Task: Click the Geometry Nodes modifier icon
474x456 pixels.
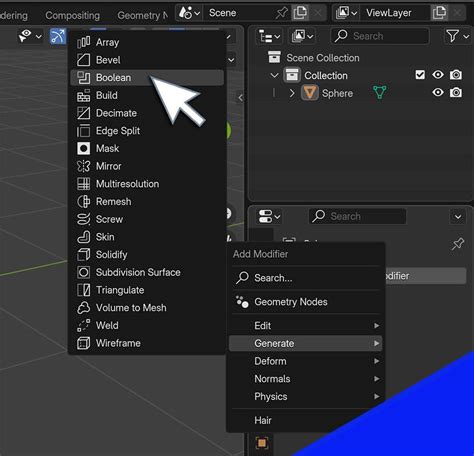Action: pyautogui.click(x=242, y=302)
